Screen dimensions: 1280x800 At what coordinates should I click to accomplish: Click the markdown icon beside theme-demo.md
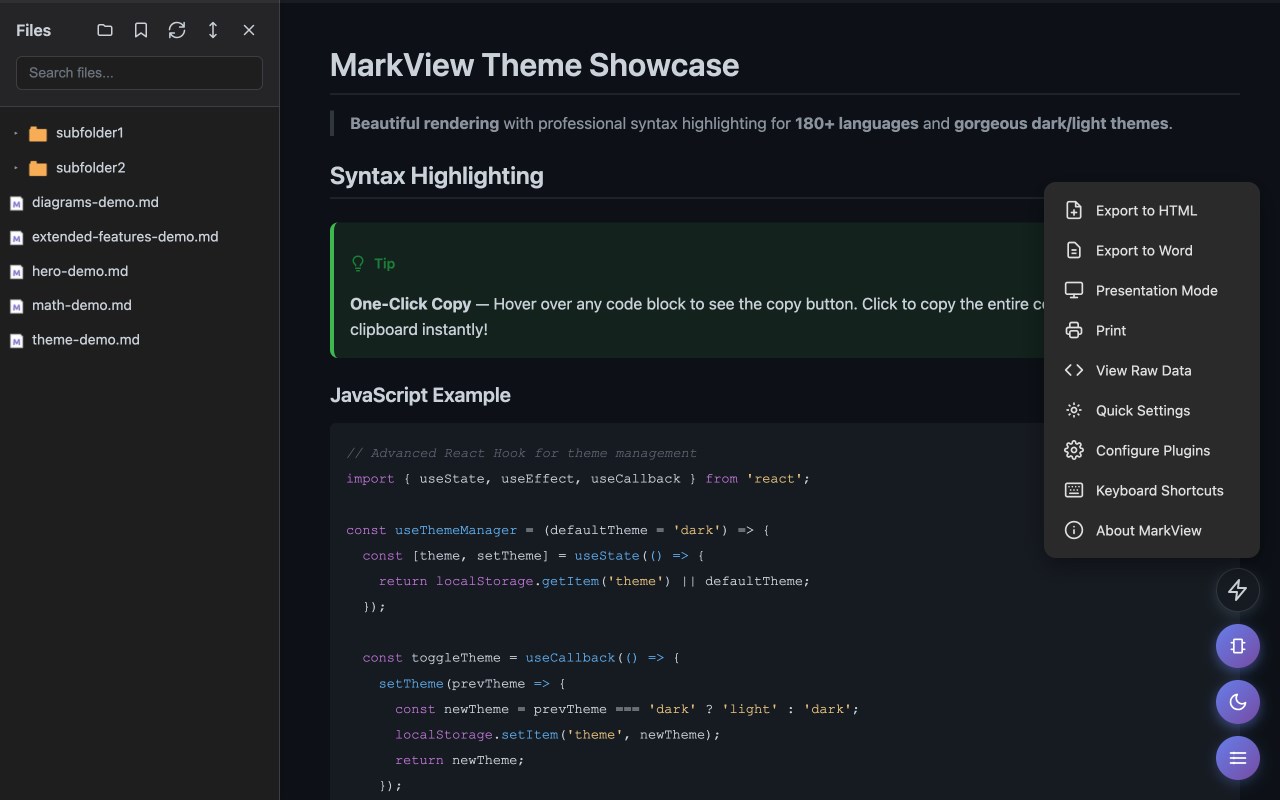coord(16,341)
